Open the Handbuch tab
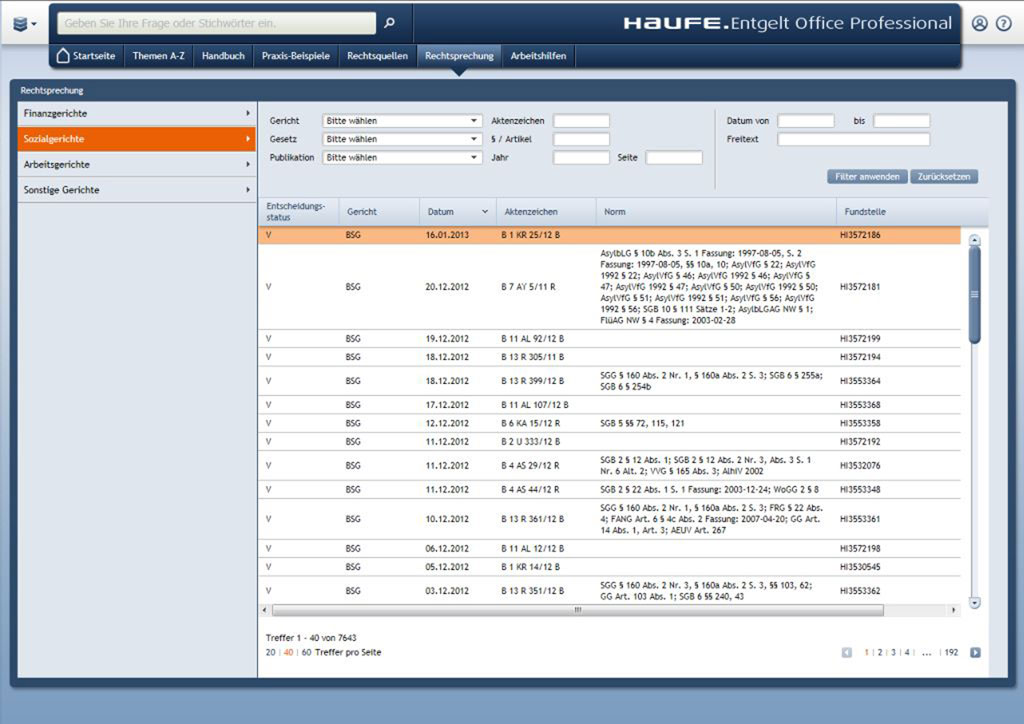 point(223,56)
